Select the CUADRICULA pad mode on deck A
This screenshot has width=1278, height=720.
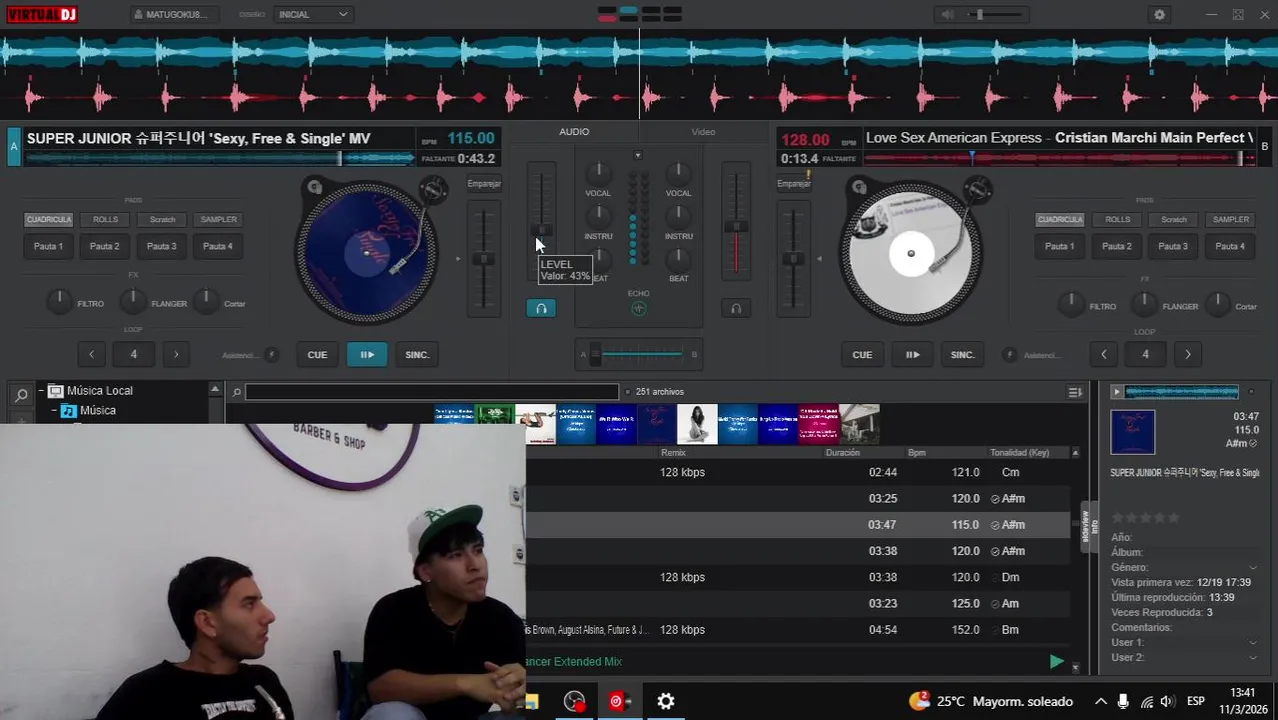[x=48, y=220]
